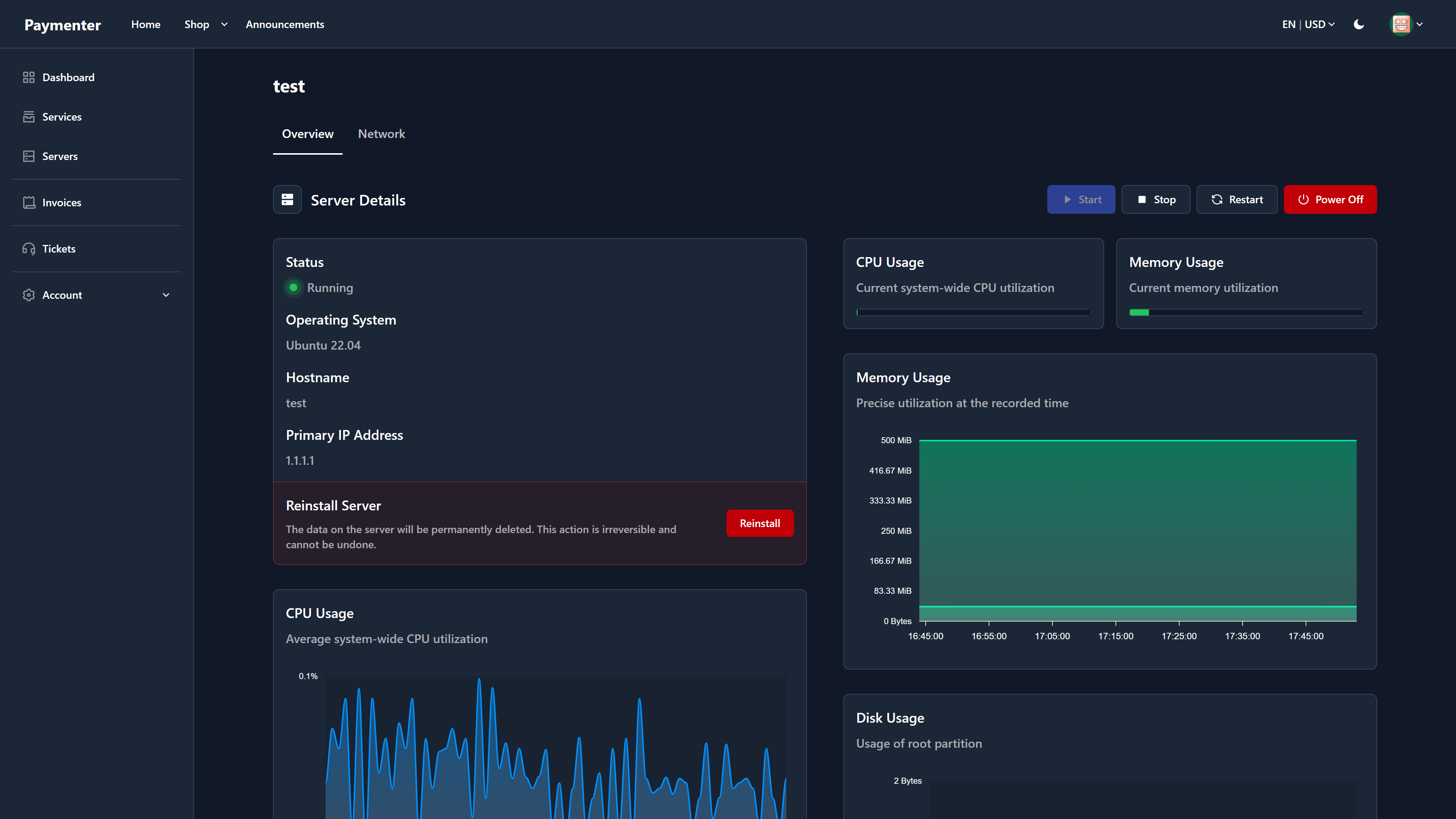
Task: Click the CPU Usage progress bar
Action: [973, 312]
